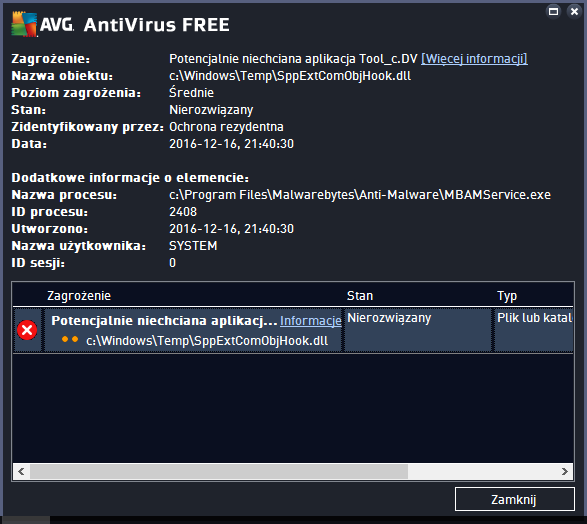The height and width of the screenshot is (524, 587).
Task: Click the Nazwa obiektu file path text
Action: click(x=290, y=76)
